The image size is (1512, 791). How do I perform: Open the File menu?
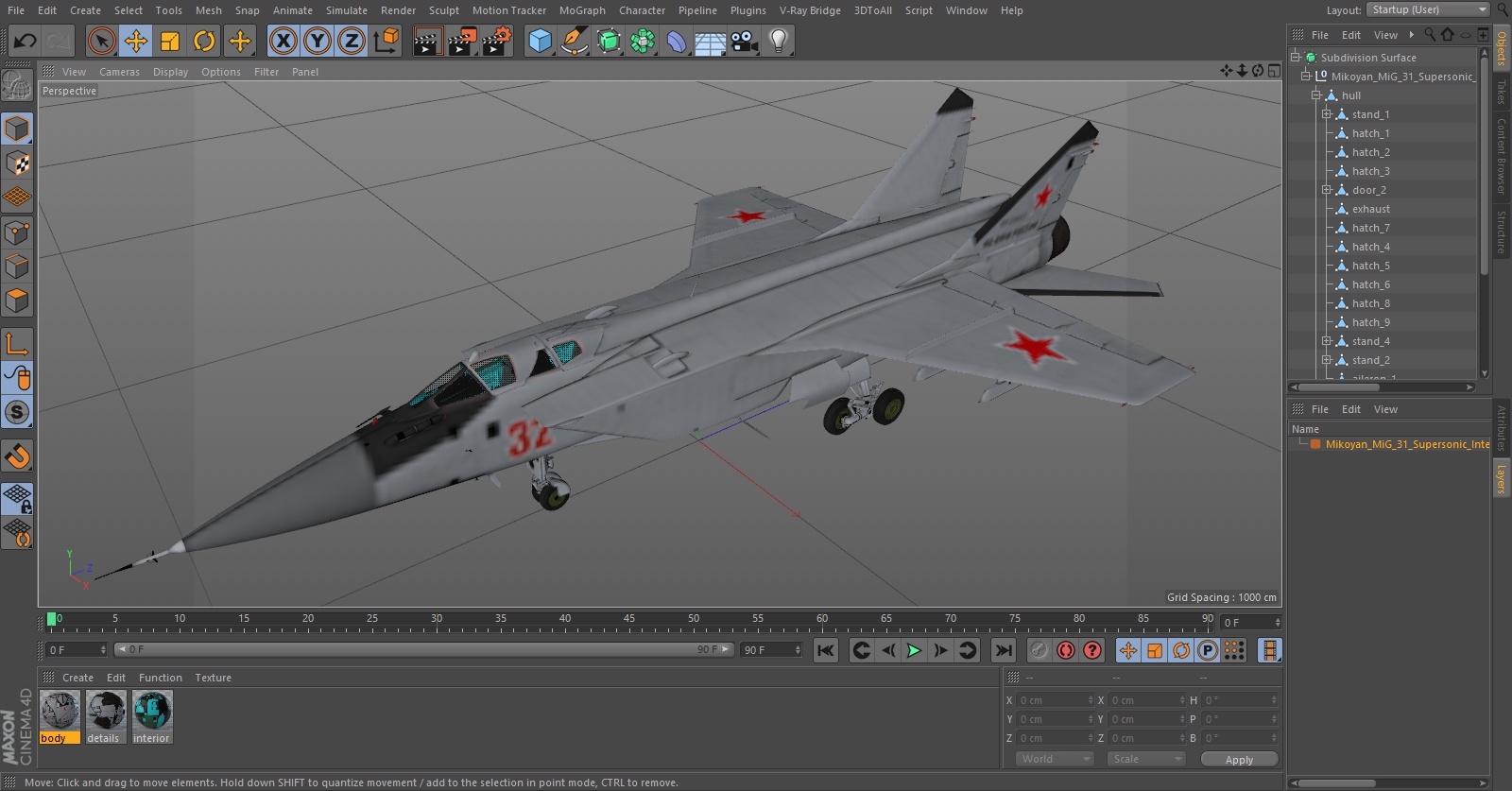pos(16,10)
